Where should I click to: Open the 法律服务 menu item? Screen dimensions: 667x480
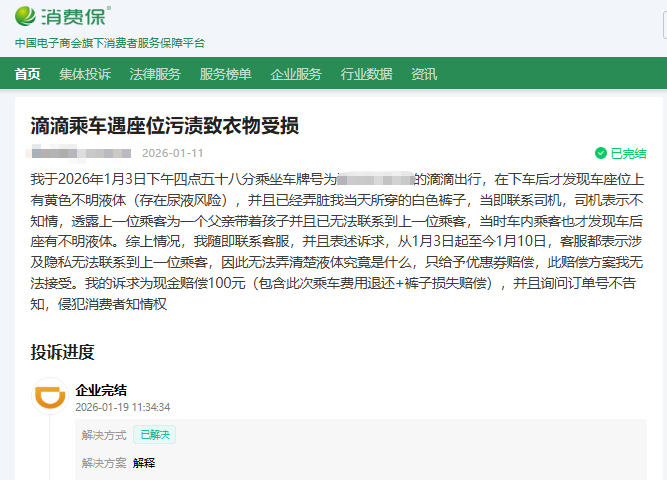pos(155,74)
